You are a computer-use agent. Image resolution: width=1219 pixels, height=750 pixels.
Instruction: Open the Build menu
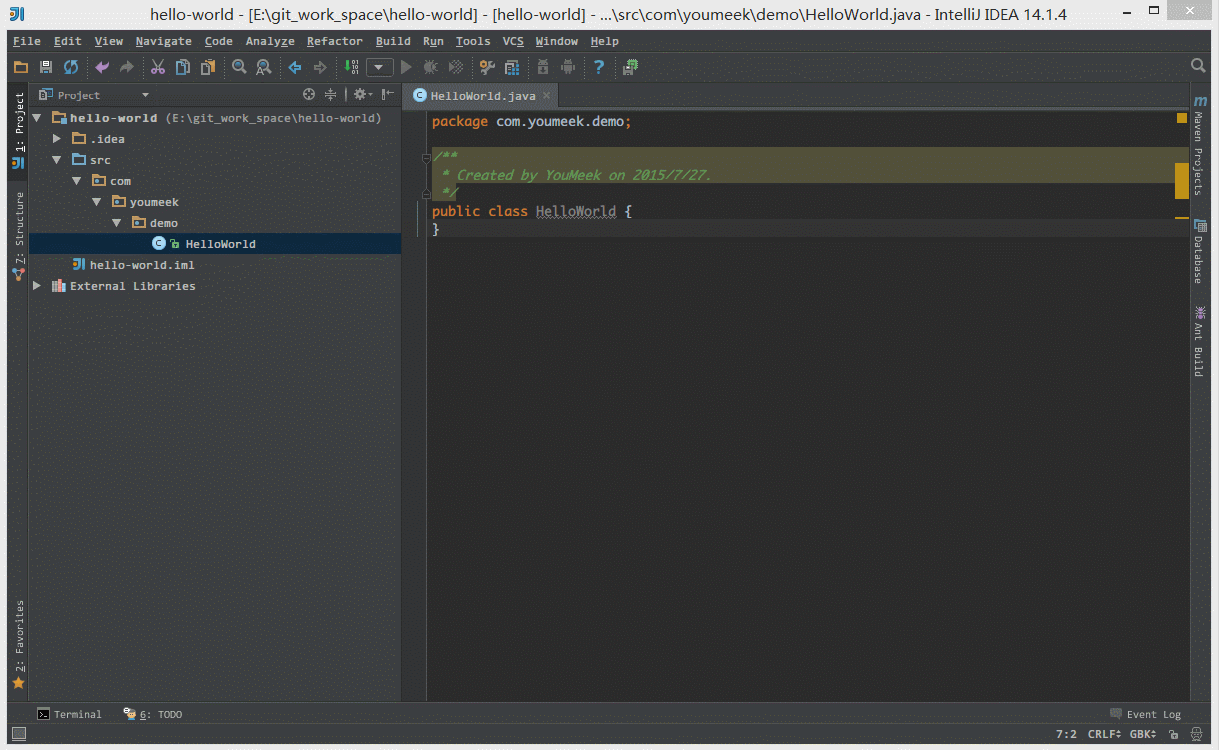[393, 41]
